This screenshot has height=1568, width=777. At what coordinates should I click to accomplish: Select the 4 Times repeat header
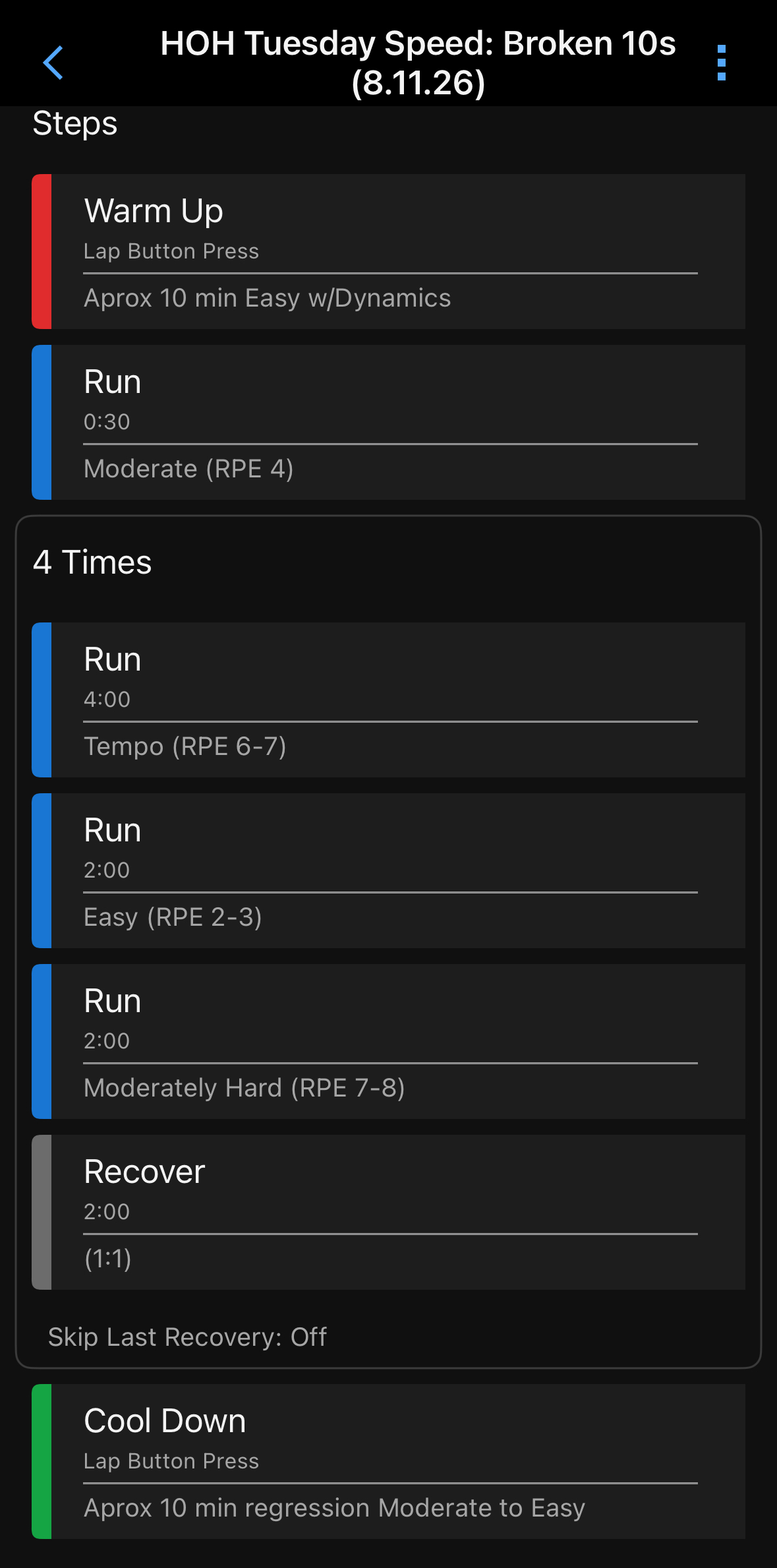92,562
